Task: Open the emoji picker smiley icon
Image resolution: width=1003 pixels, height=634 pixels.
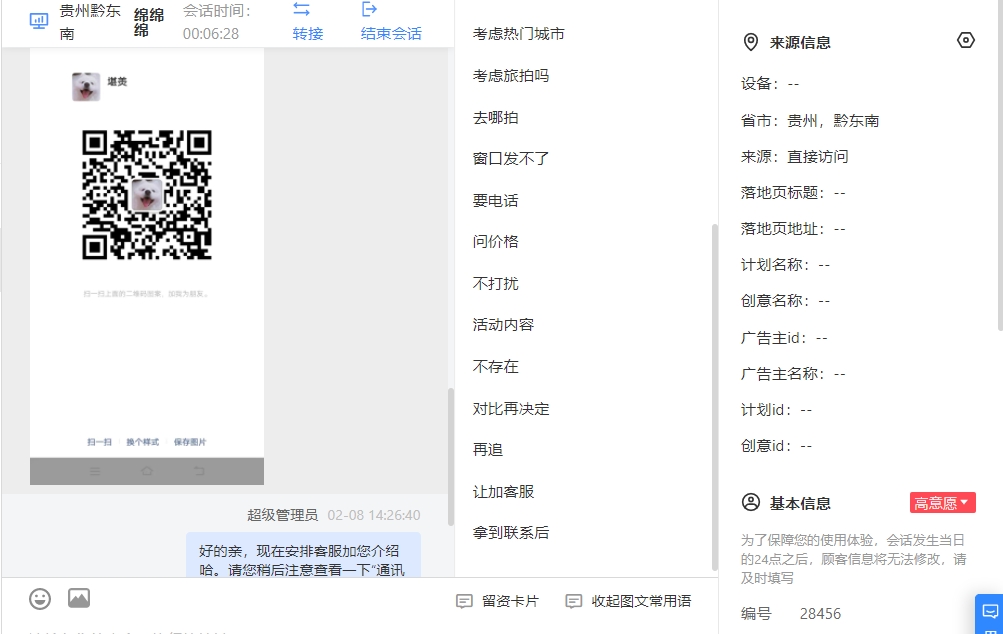Action: point(40,599)
